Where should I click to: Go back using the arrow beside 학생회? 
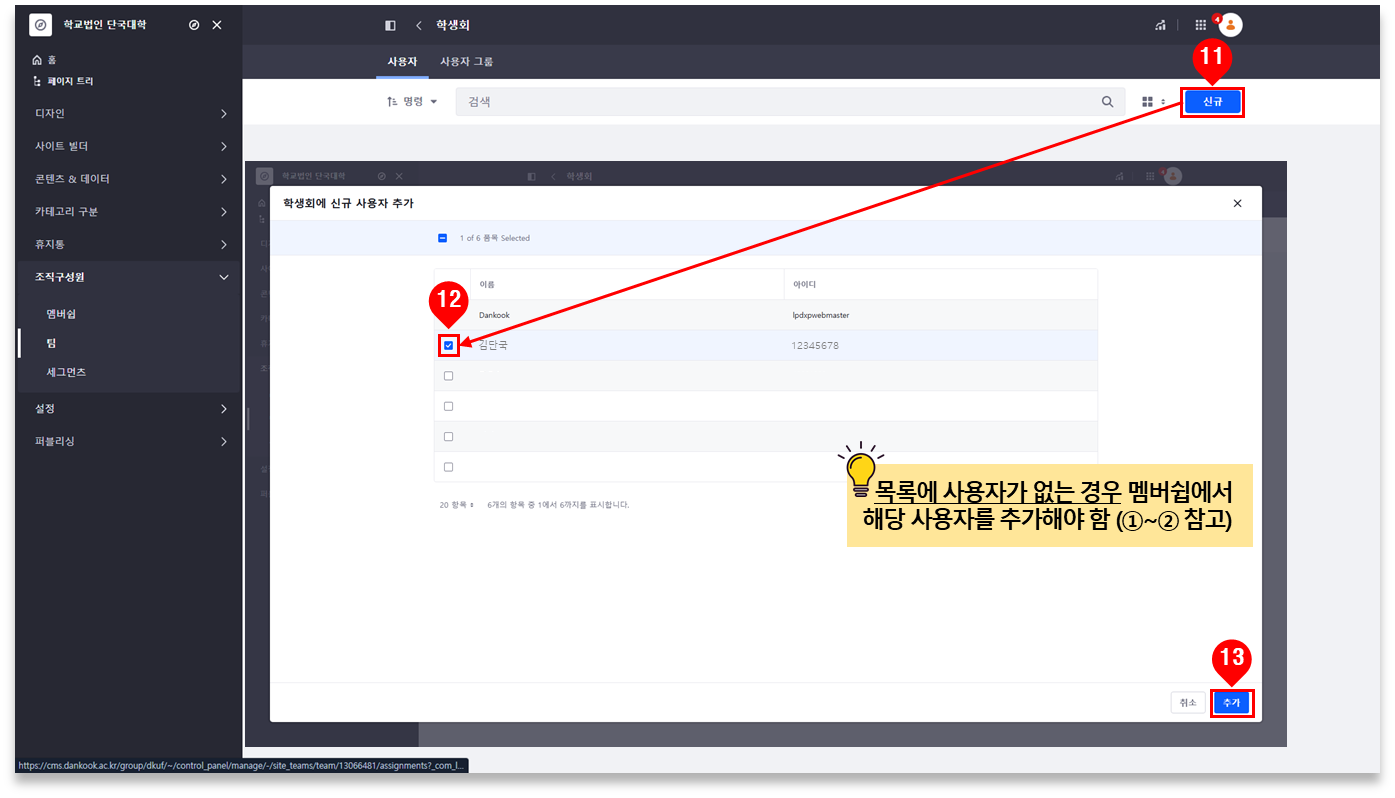pos(418,25)
